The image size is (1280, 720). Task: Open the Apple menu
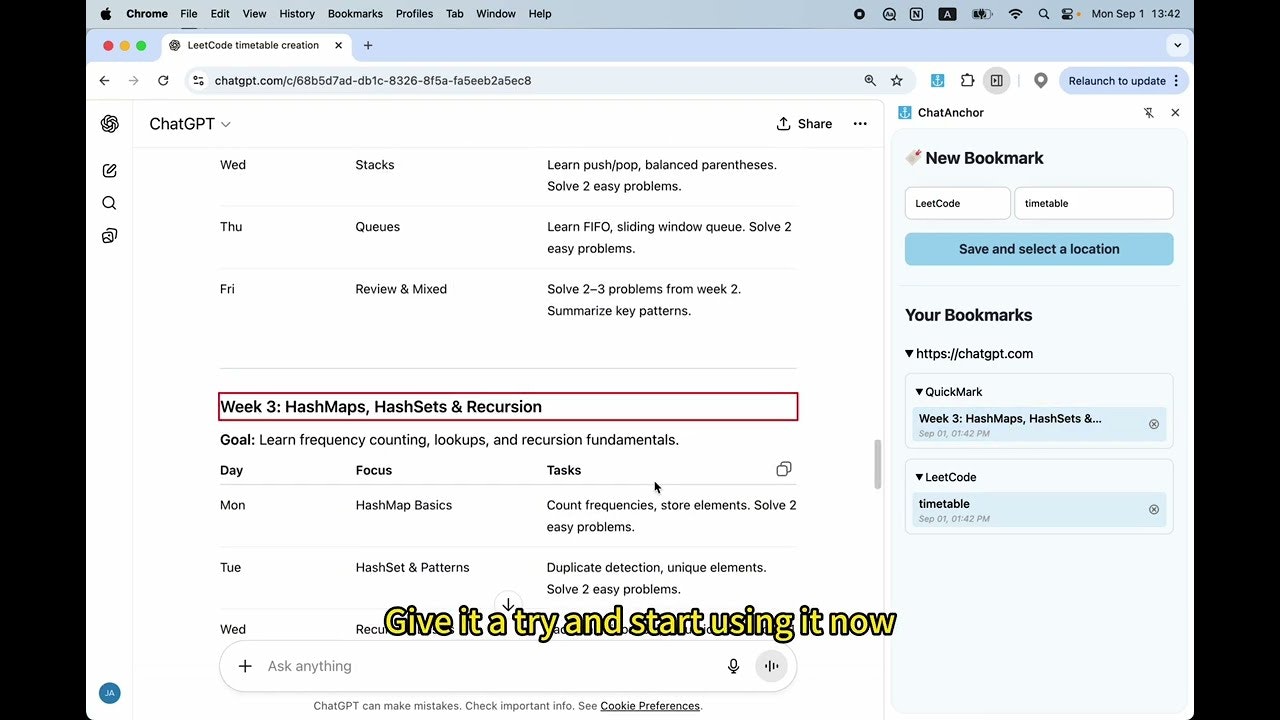point(106,14)
